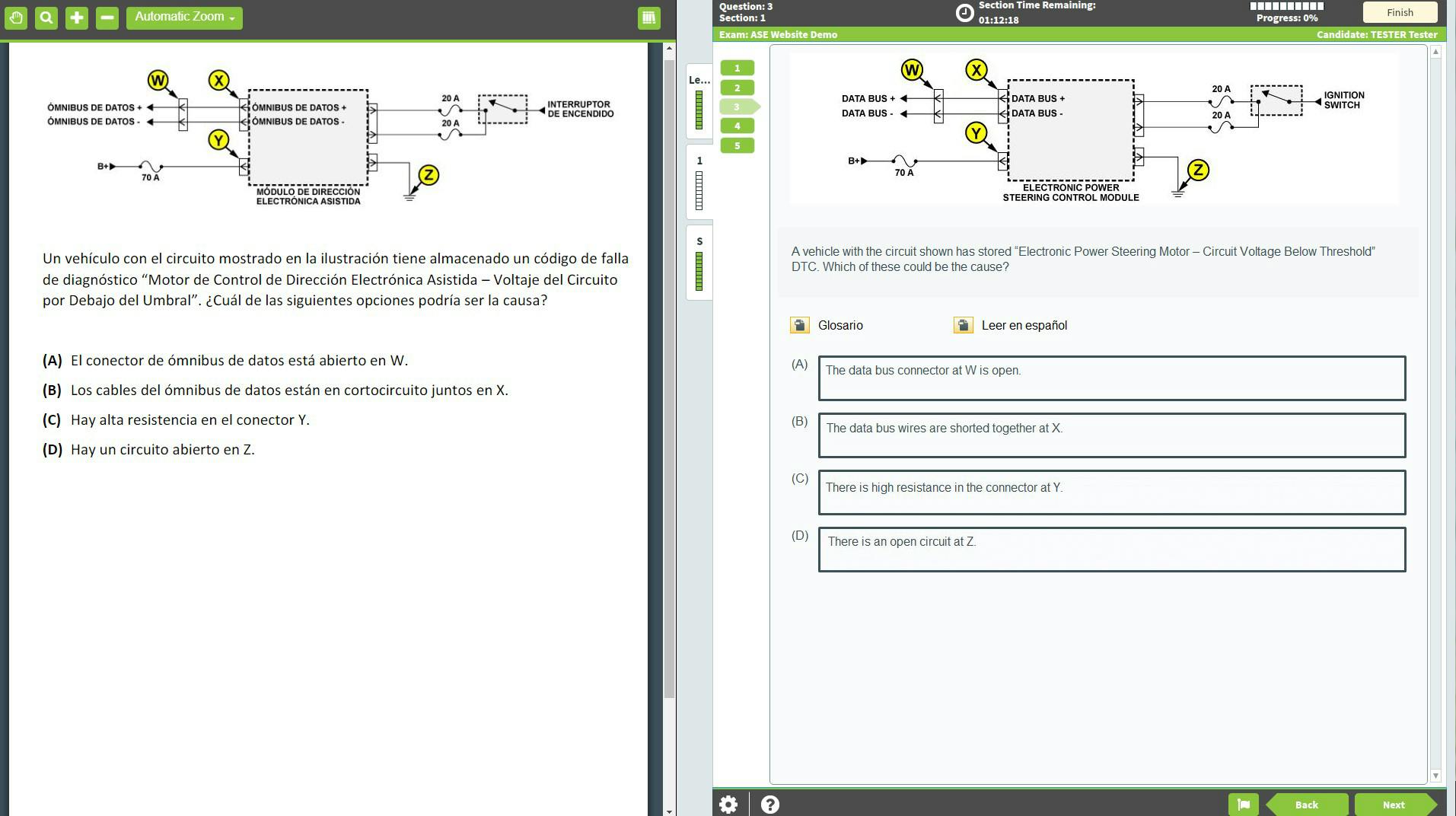This screenshot has width=1456, height=816.
Task: Switch to question 2
Action: click(735, 88)
